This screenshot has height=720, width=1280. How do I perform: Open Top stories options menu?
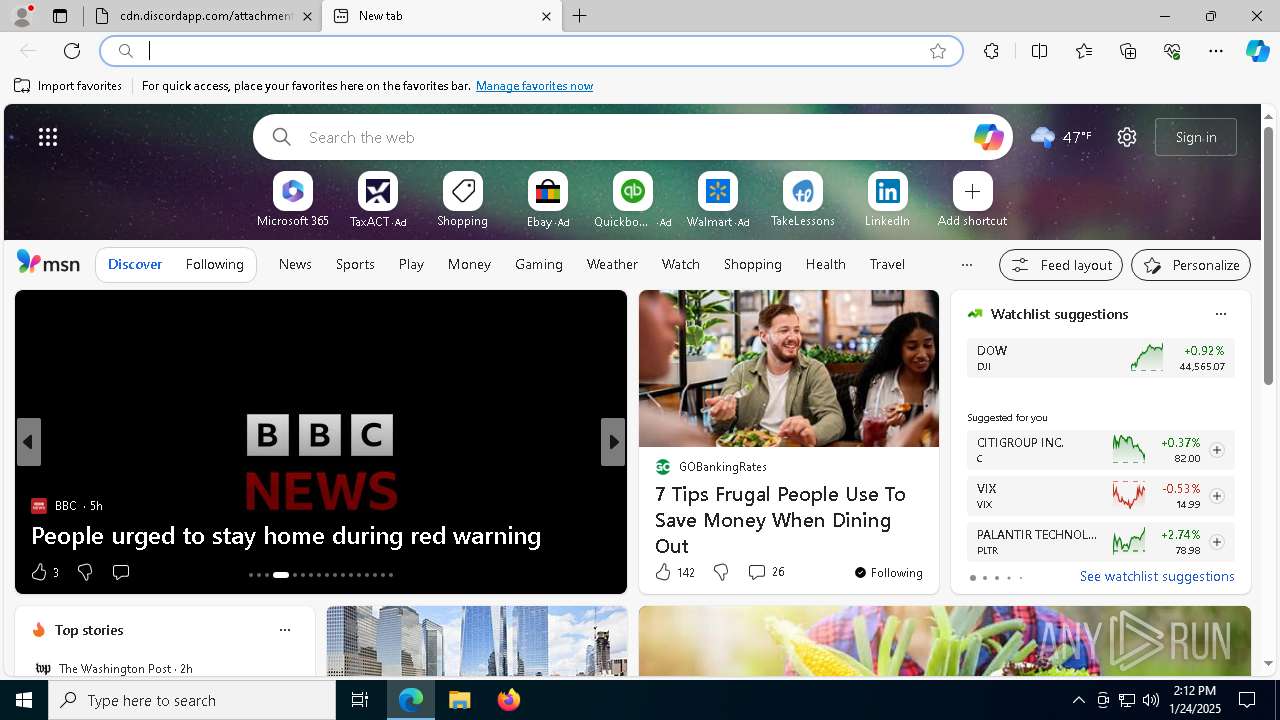(x=285, y=630)
